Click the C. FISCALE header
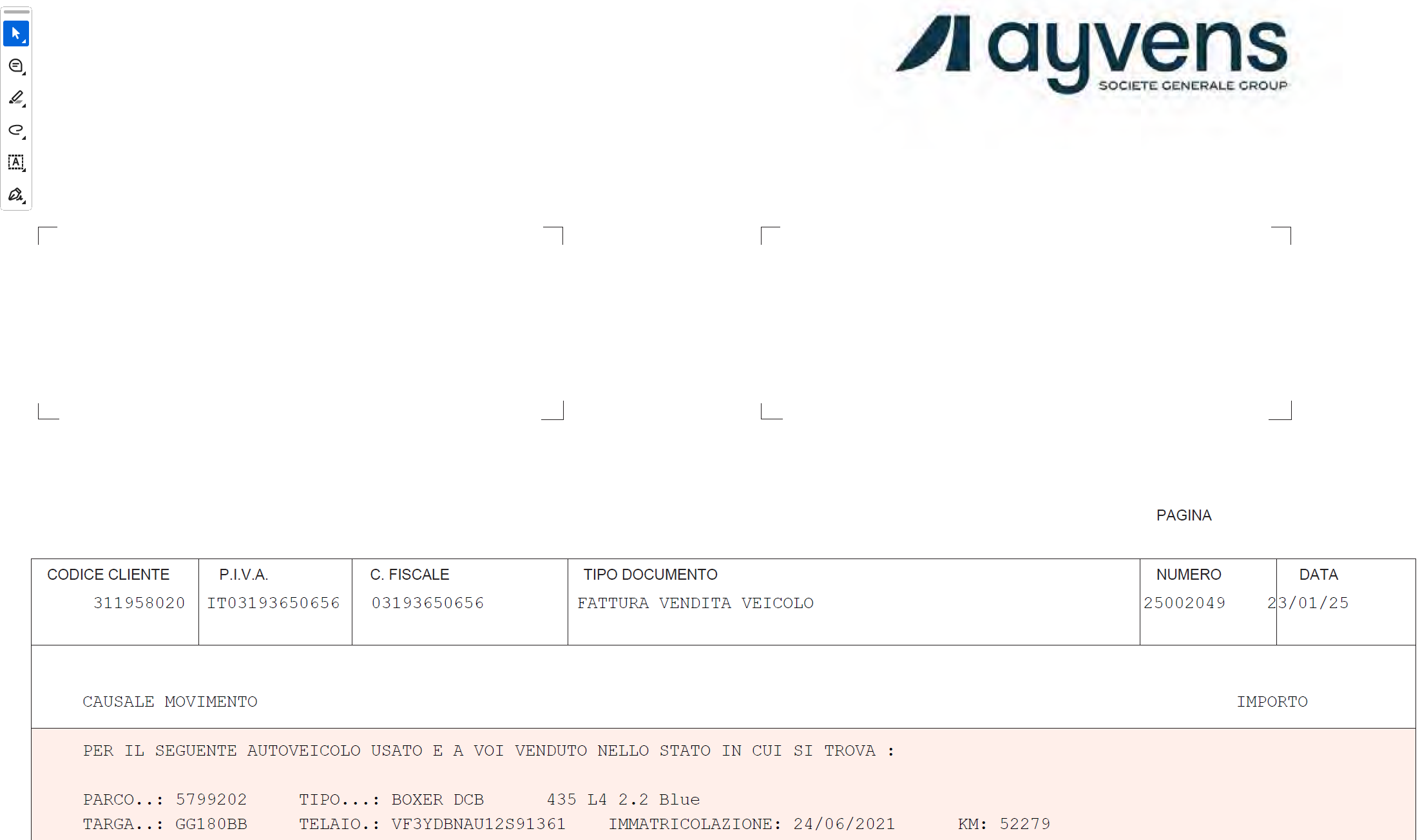The height and width of the screenshot is (840, 1420). [x=410, y=575]
